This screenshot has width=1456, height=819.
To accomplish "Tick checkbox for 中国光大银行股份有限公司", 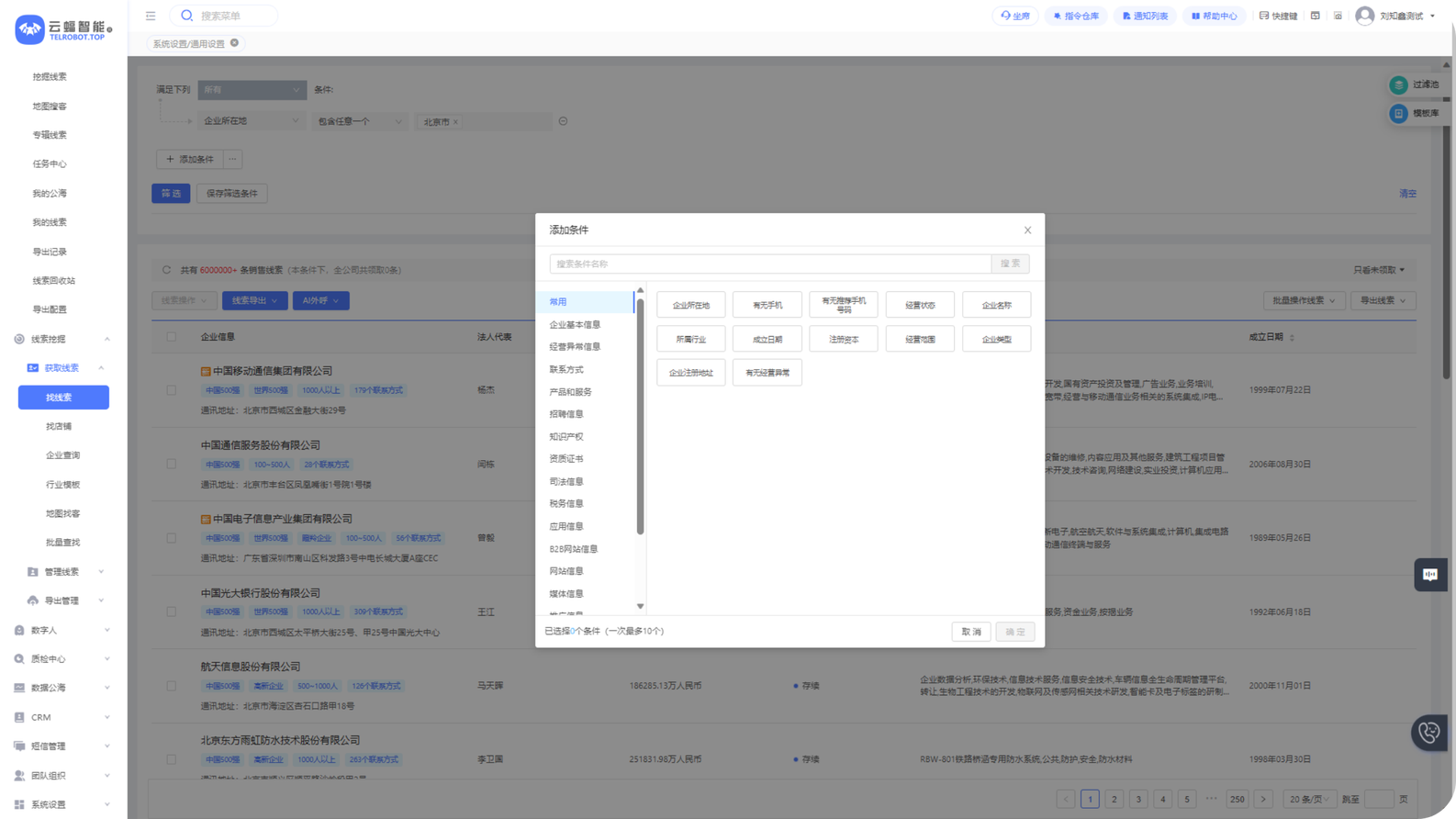I will (x=172, y=611).
